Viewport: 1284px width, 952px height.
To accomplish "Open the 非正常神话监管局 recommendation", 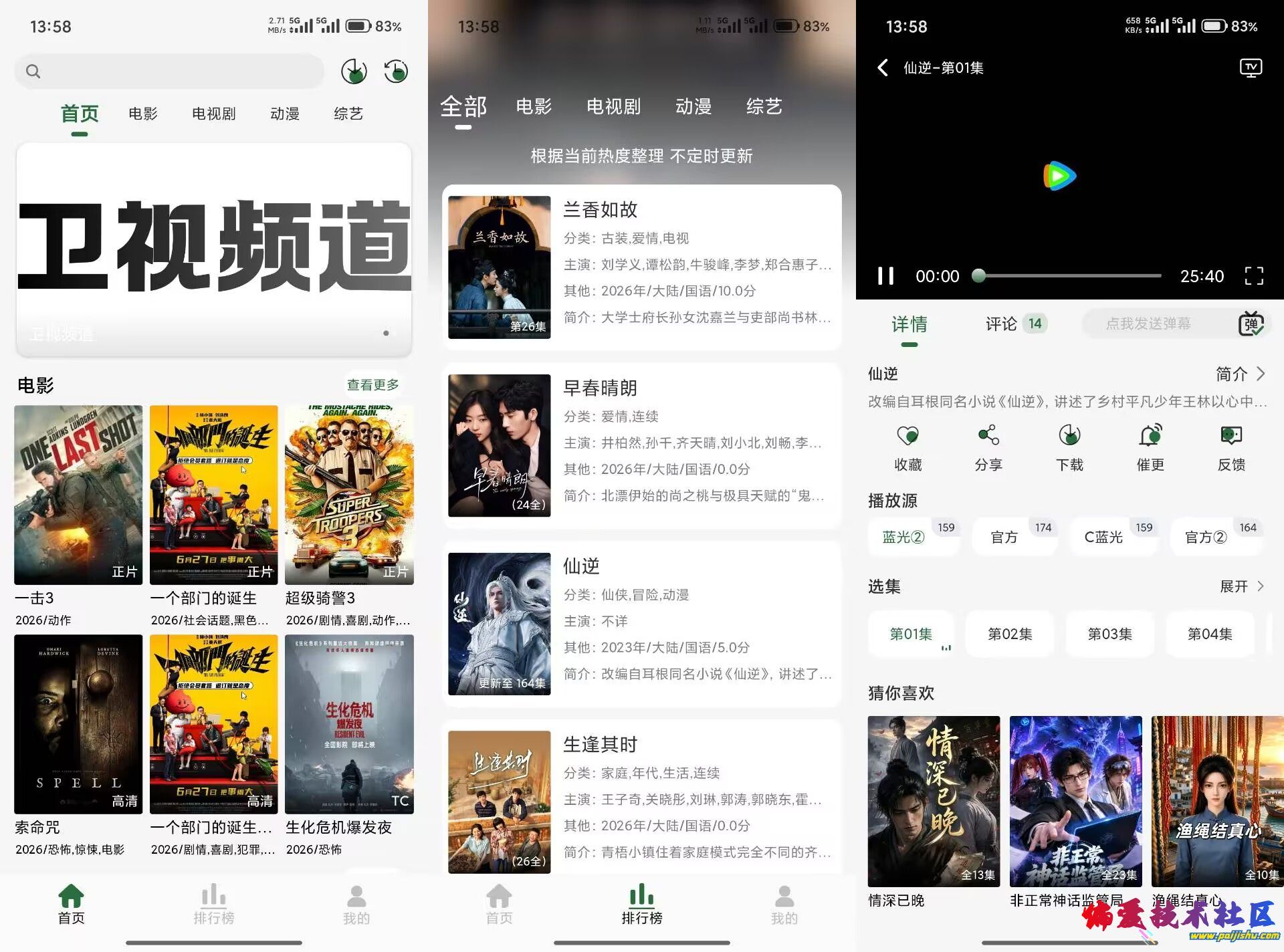I will tap(1075, 801).
